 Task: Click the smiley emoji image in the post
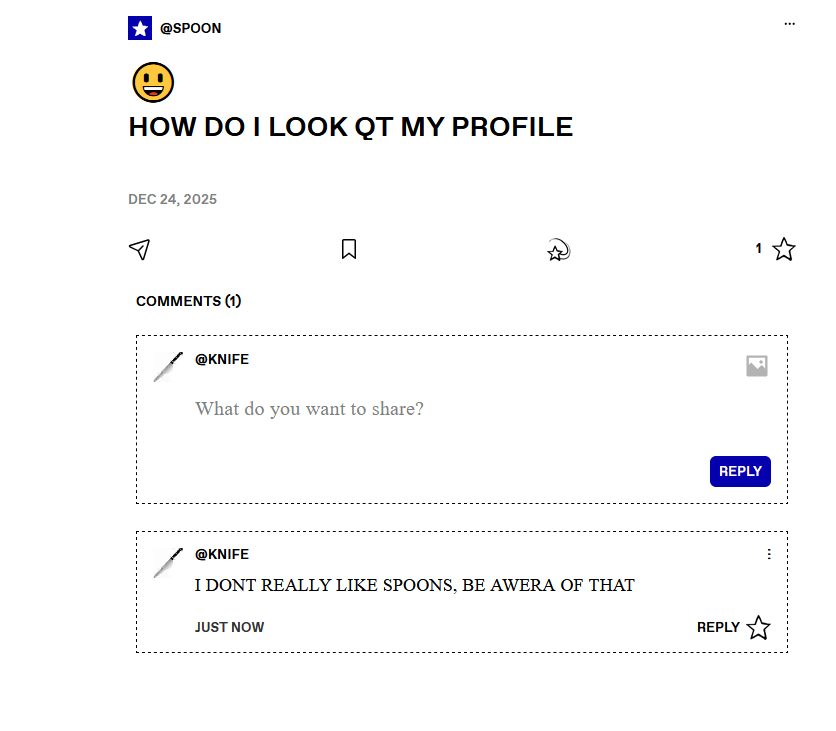[153, 82]
